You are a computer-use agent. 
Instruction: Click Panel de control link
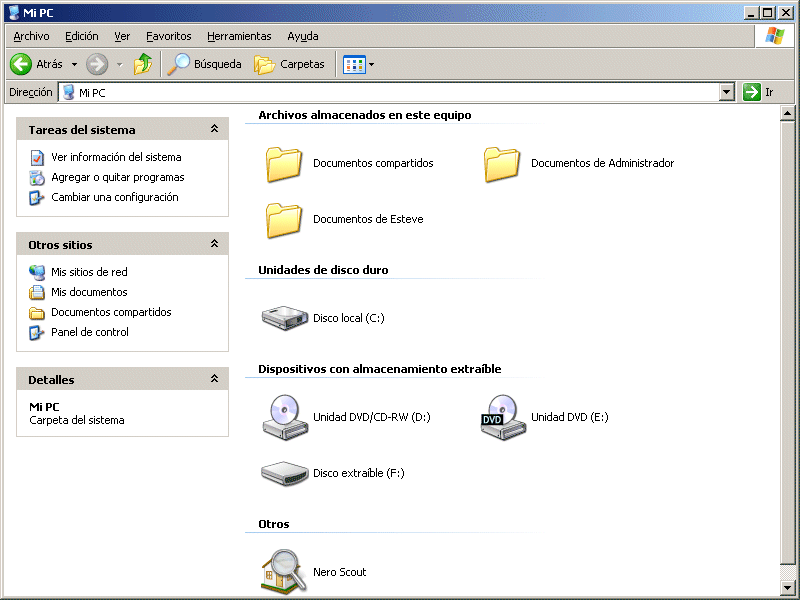coord(90,332)
